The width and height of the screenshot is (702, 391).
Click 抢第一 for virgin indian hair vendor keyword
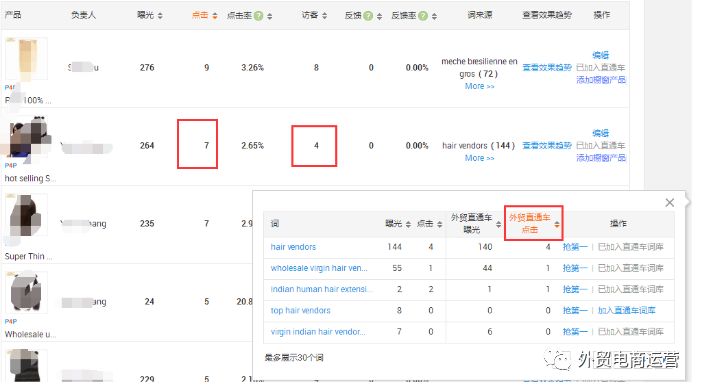click(x=575, y=331)
